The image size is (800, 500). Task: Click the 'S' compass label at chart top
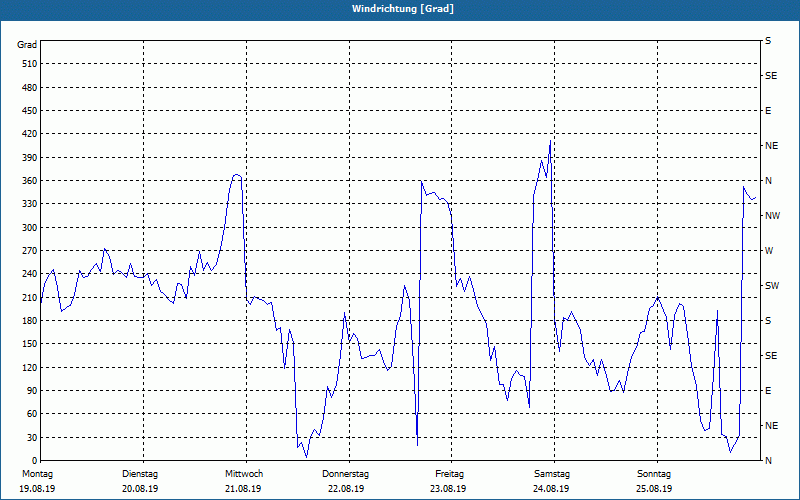coord(768,41)
